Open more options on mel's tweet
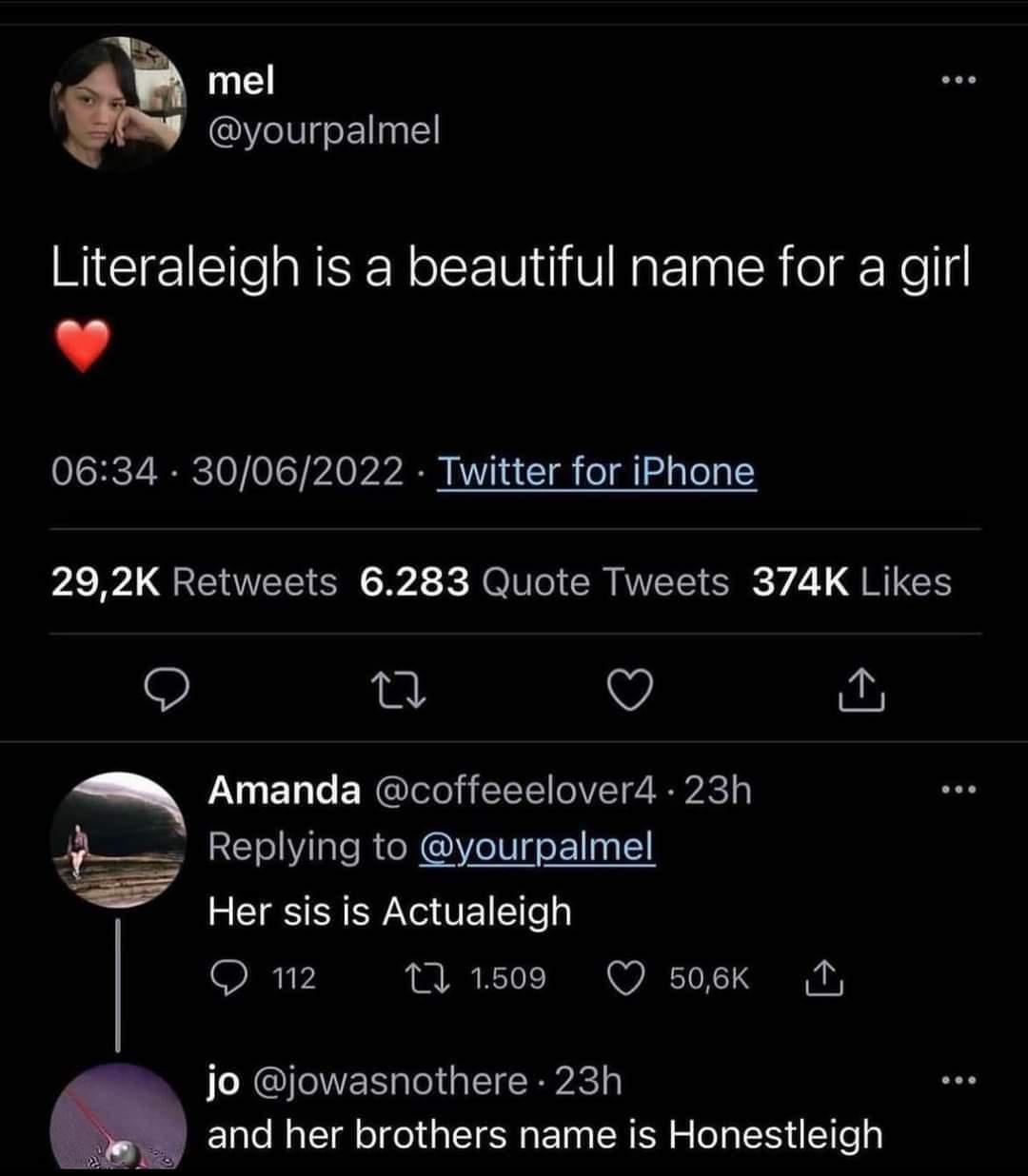The image size is (1028, 1176). tap(957, 81)
